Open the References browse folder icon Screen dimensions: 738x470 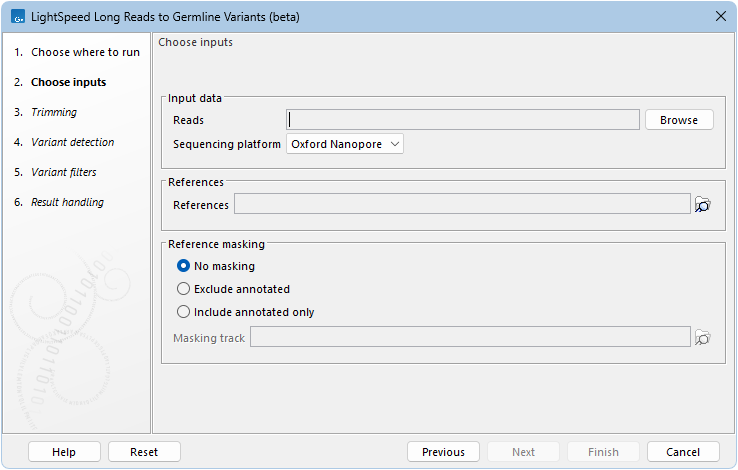(x=702, y=205)
